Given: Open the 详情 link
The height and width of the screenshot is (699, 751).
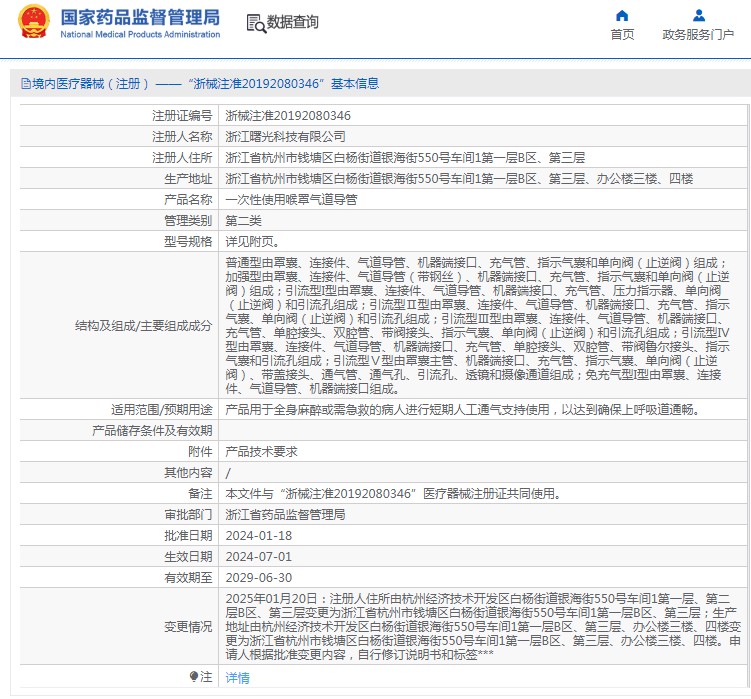Looking at the screenshot, I should (238, 677).
